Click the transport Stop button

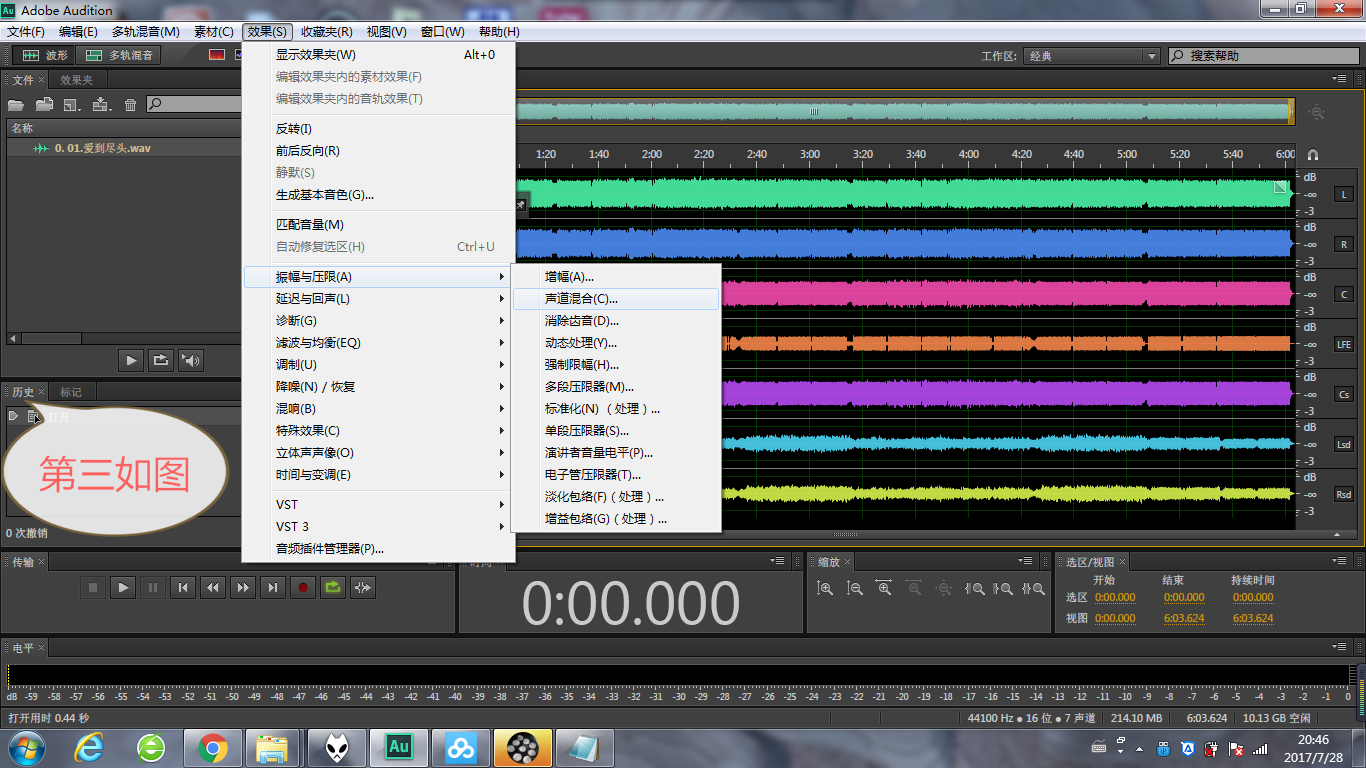click(x=93, y=588)
